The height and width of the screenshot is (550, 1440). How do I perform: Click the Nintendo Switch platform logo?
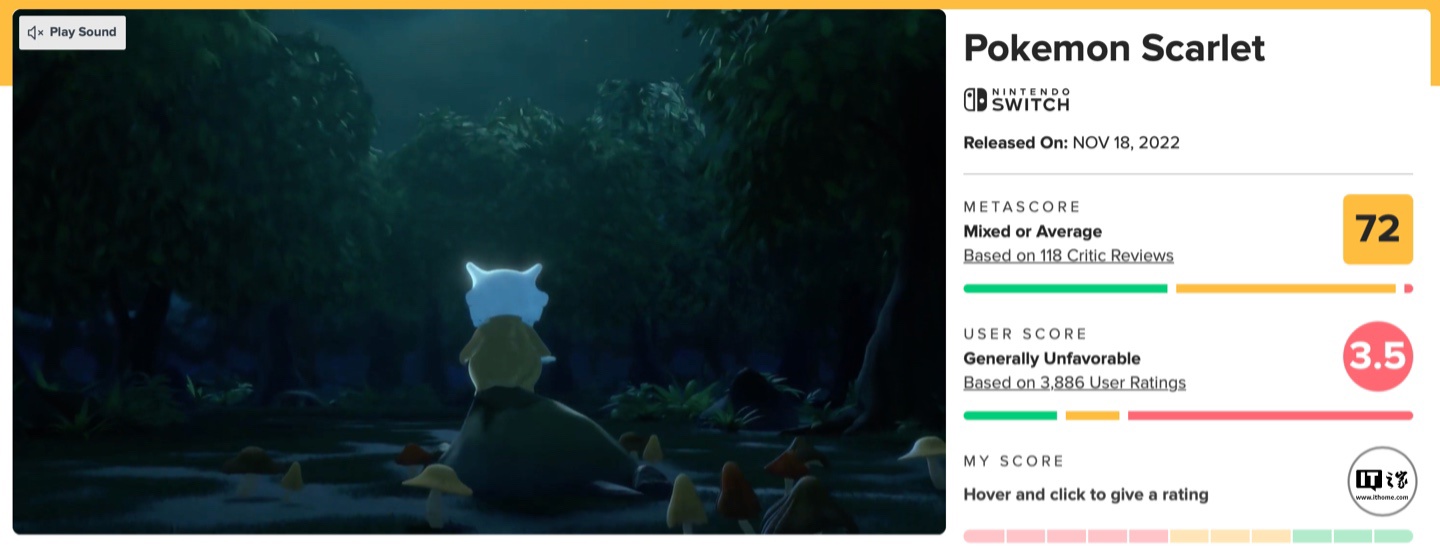tap(1016, 100)
